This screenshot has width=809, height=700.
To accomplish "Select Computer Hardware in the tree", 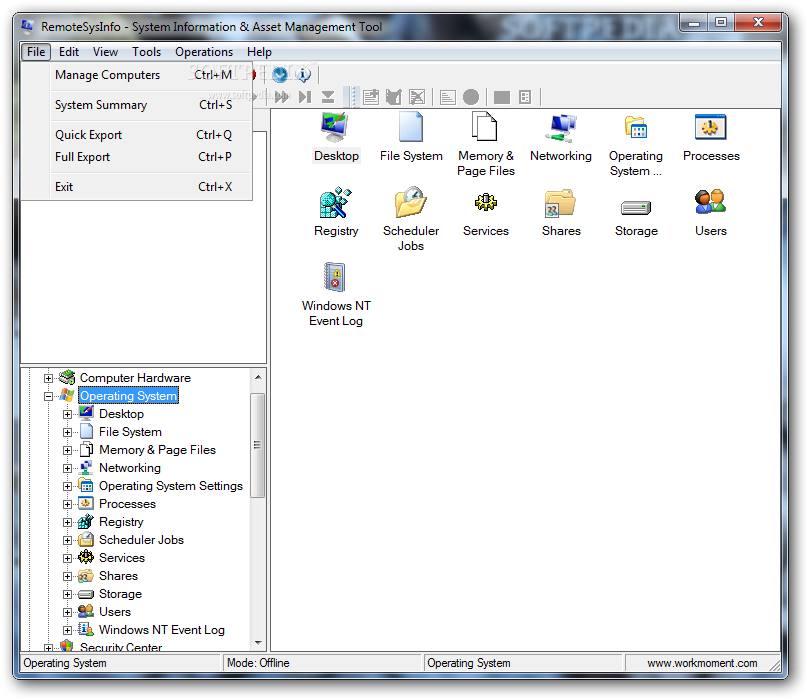I will (135, 378).
